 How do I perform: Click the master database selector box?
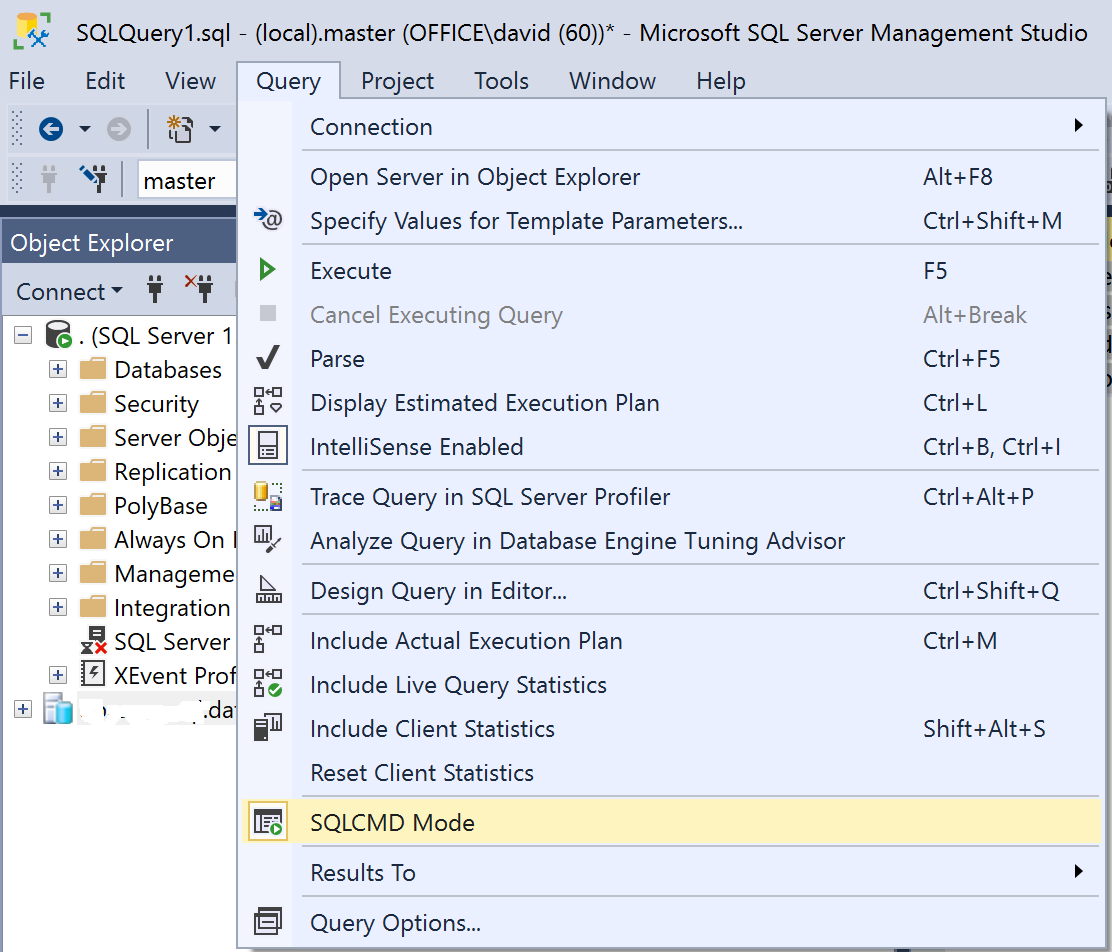pos(186,180)
